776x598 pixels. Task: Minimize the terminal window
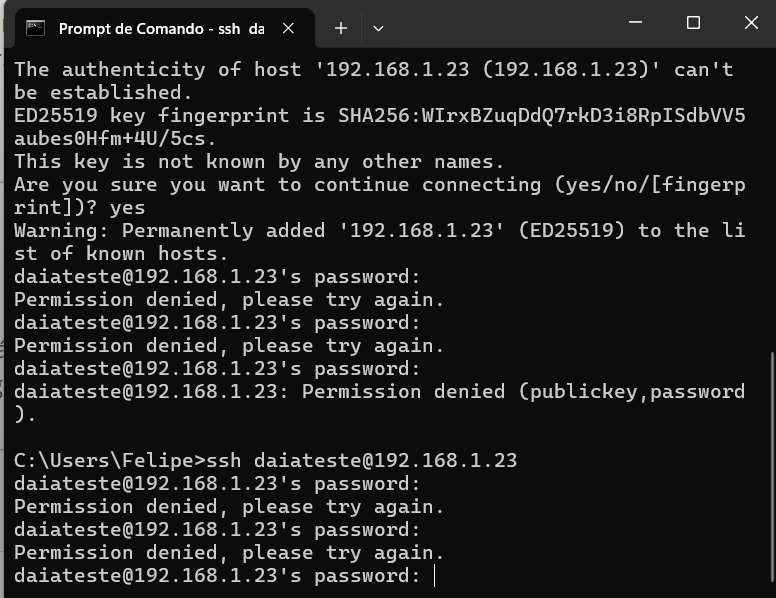635,22
